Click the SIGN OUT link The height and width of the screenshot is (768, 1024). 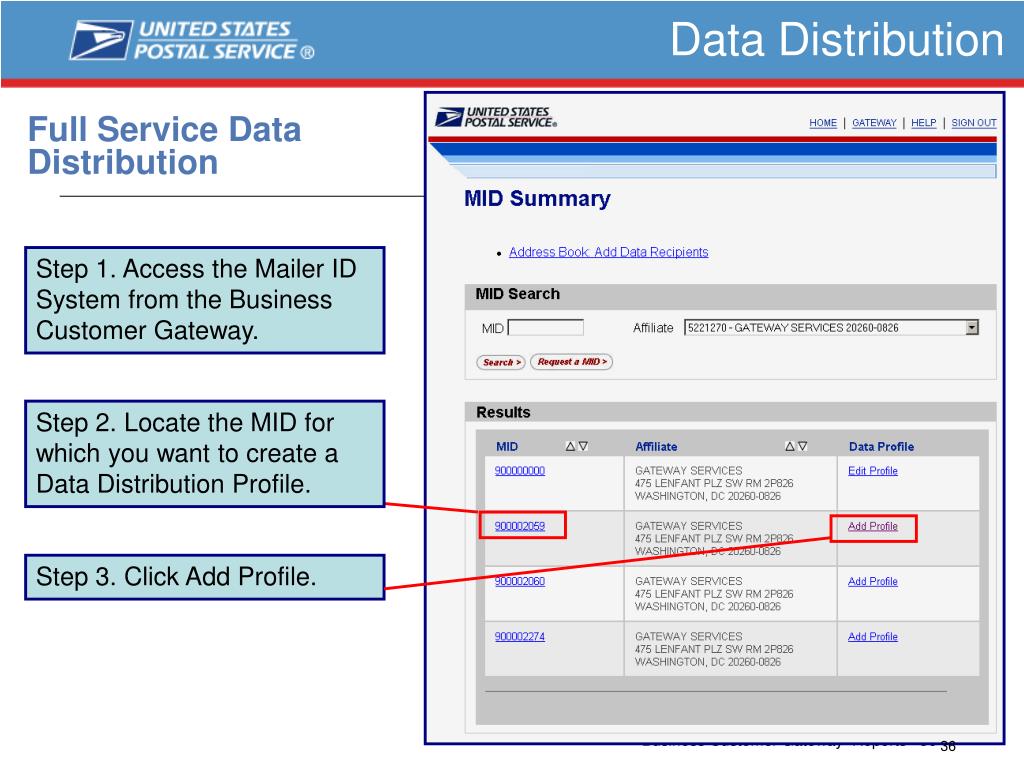tap(974, 123)
